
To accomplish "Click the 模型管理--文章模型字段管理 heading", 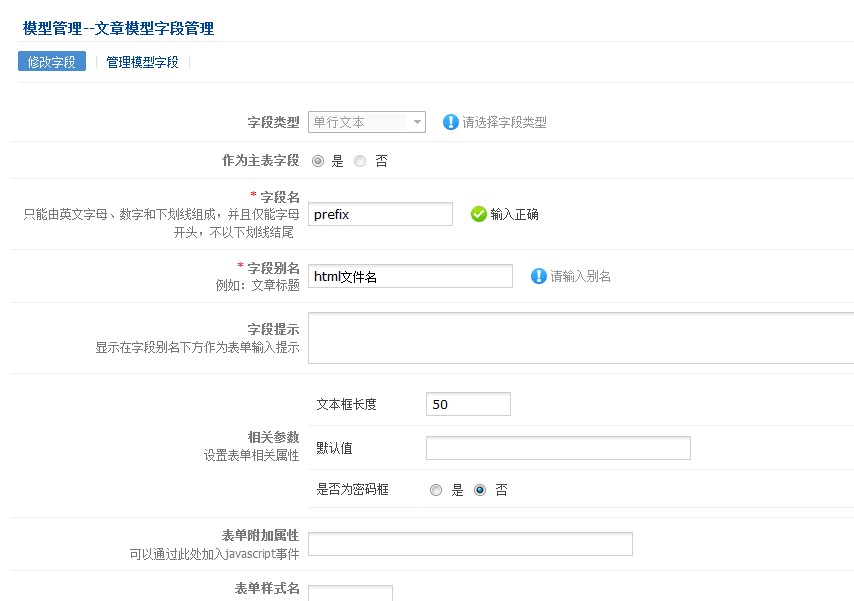I will (118, 28).
